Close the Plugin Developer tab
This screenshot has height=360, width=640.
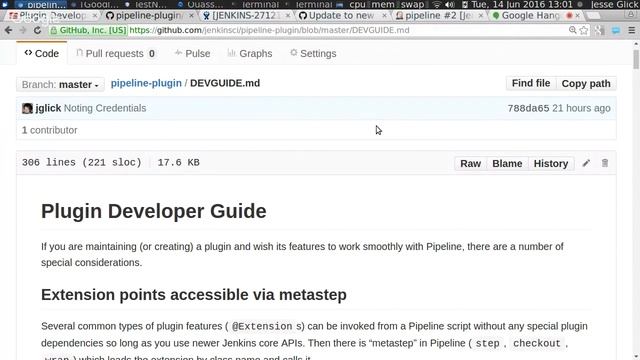tap(95, 16)
